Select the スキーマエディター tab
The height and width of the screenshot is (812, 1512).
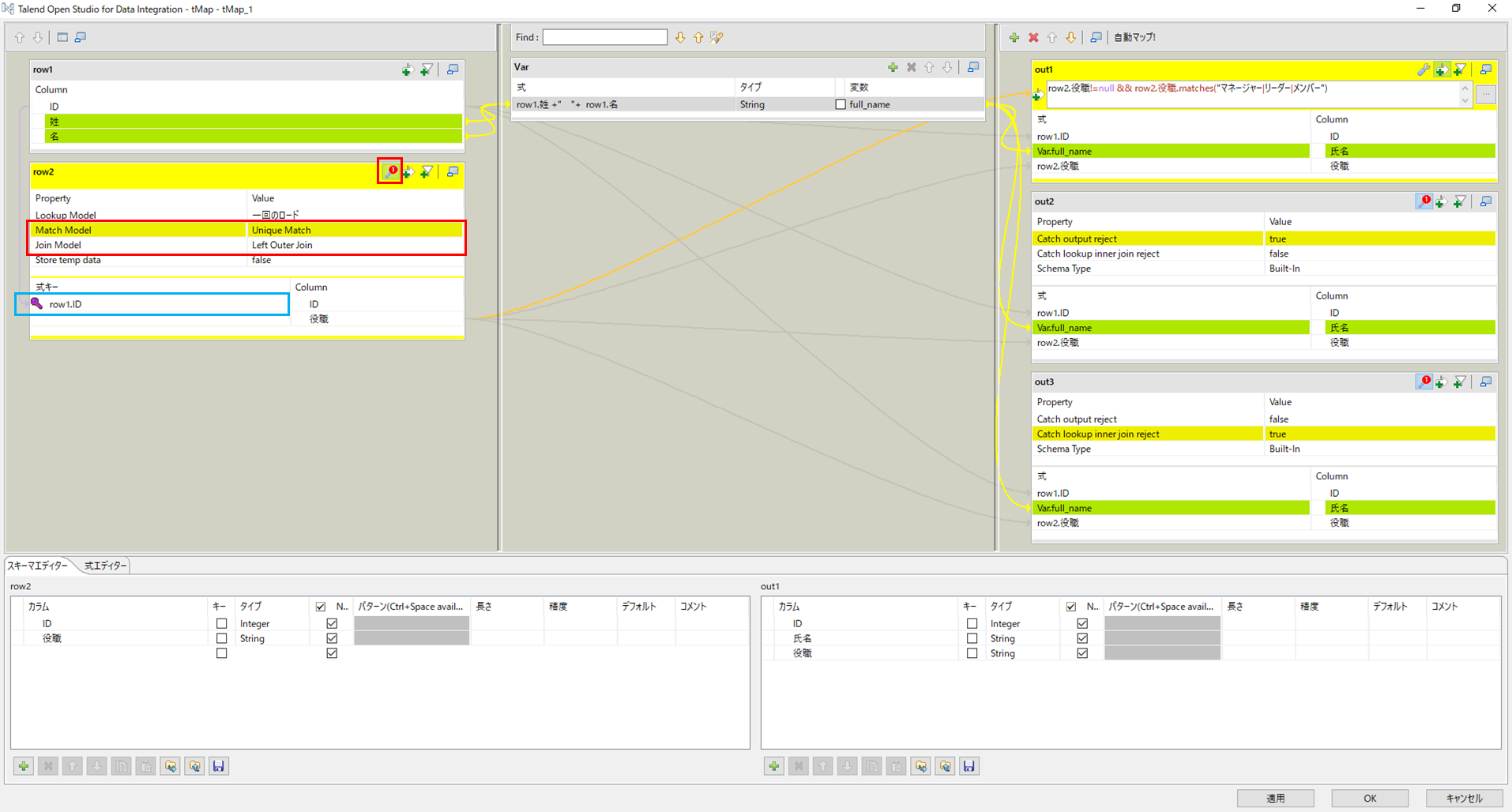(39, 565)
